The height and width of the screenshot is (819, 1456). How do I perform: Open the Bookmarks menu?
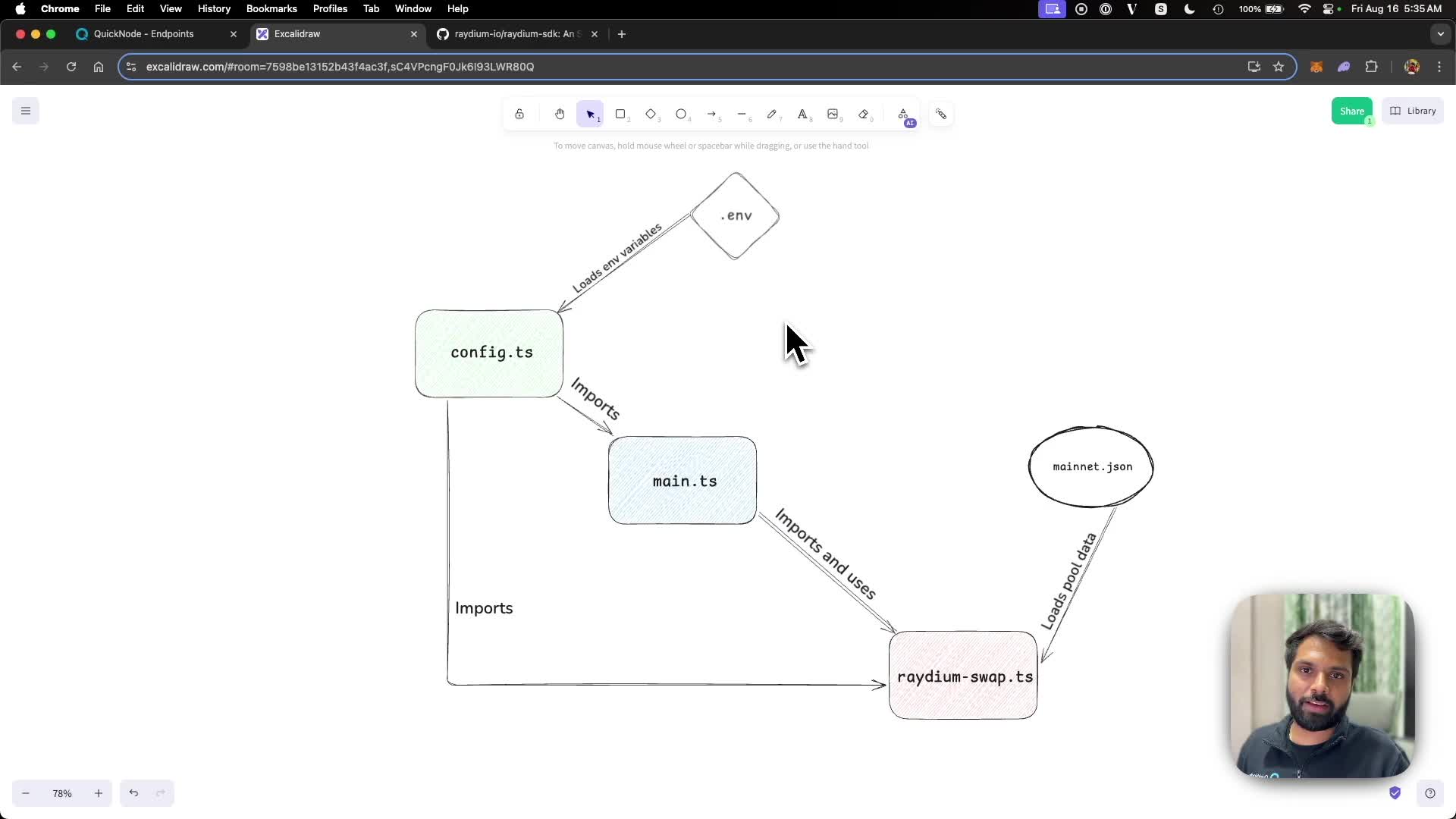coord(271,8)
